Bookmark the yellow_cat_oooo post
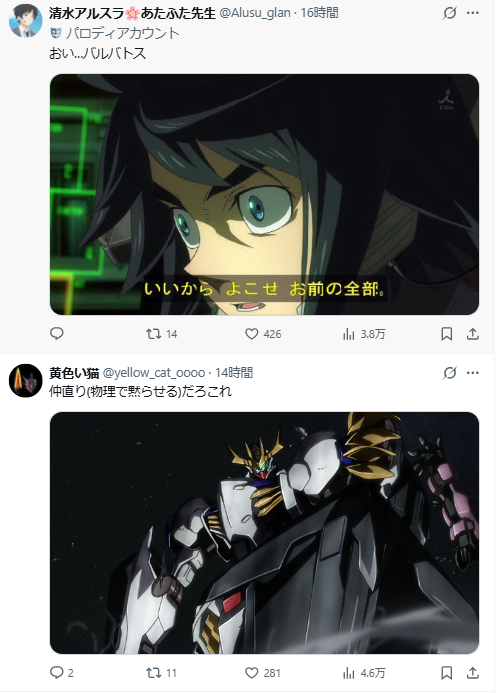Image resolution: width=497 pixels, height=693 pixels. coord(447,673)
